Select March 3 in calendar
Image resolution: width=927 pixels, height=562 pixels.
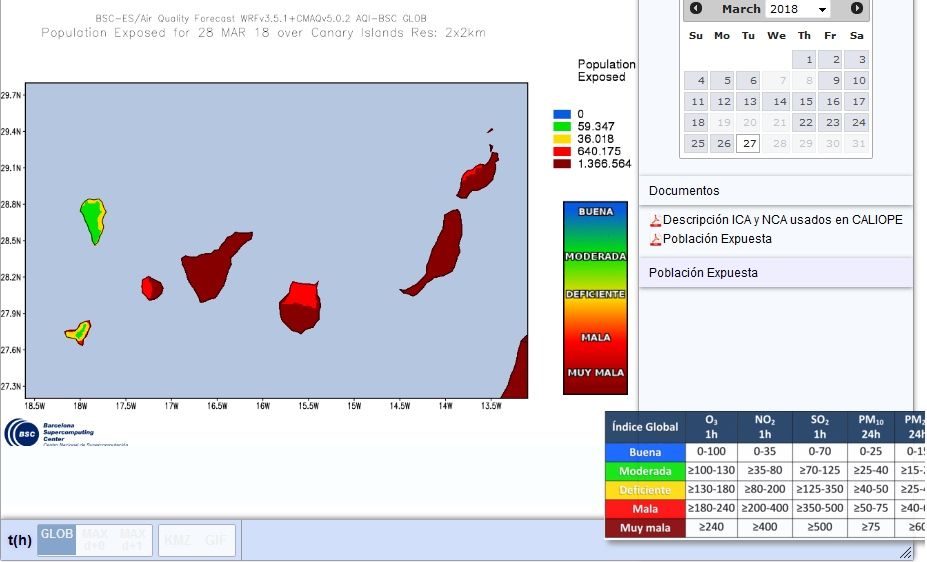pyautogui.click(x=856, y=59)
